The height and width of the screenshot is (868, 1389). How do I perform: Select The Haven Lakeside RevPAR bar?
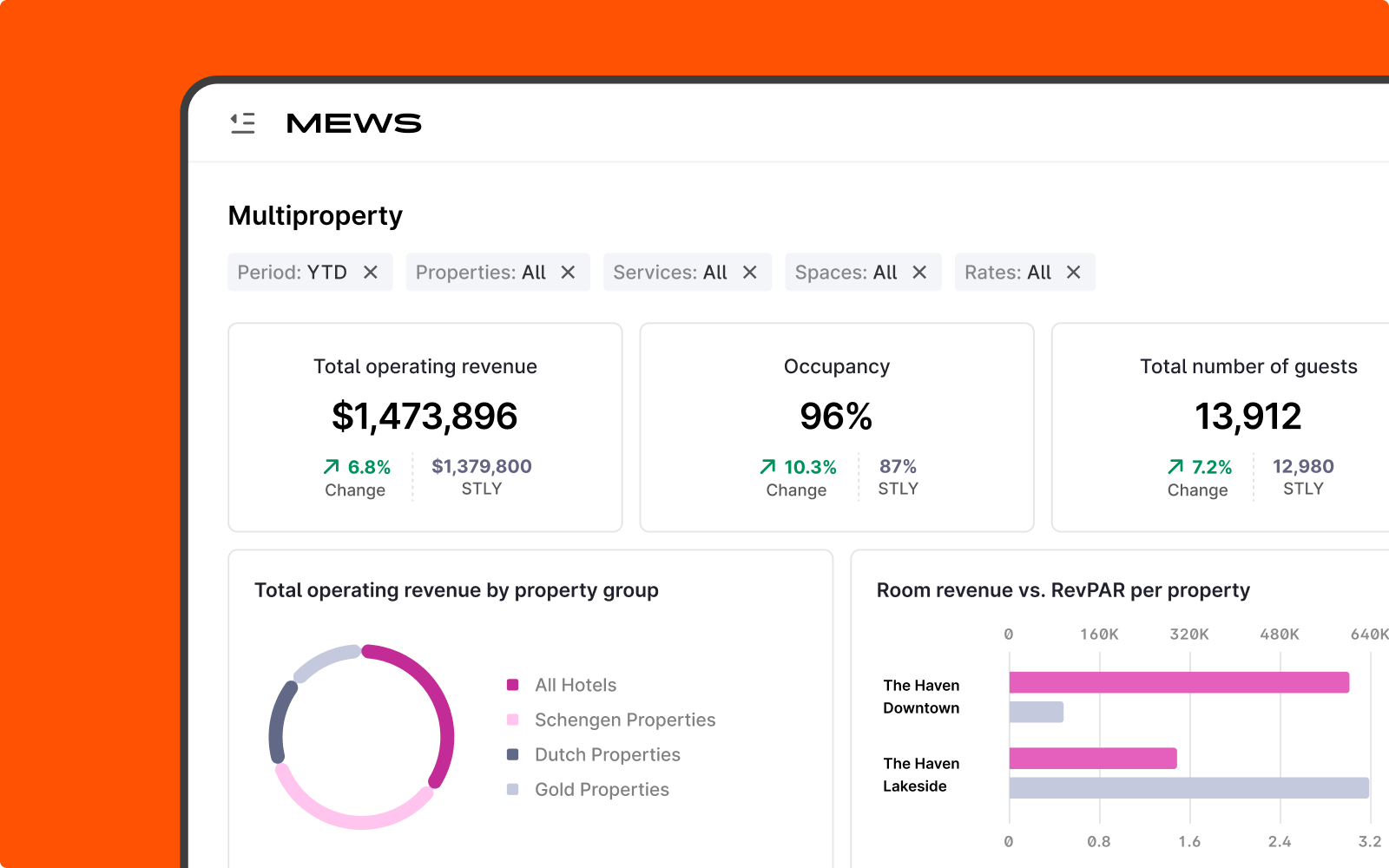1188,788
